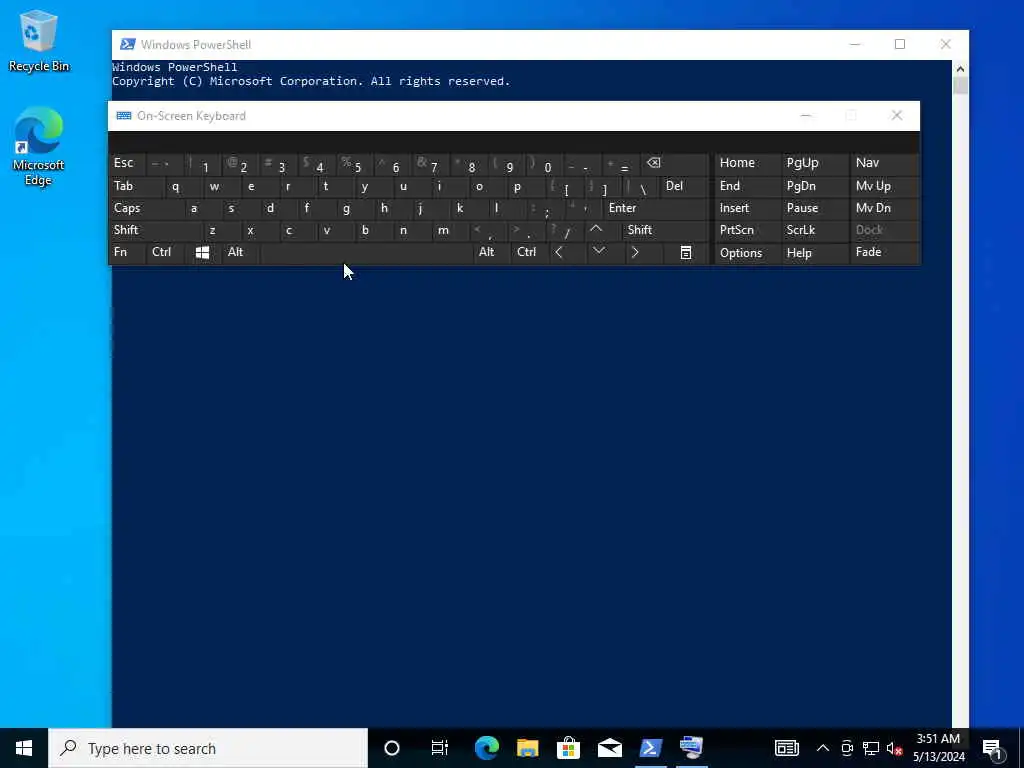
Task: Toggle the Fn key
Action: (x=127, y=253)
